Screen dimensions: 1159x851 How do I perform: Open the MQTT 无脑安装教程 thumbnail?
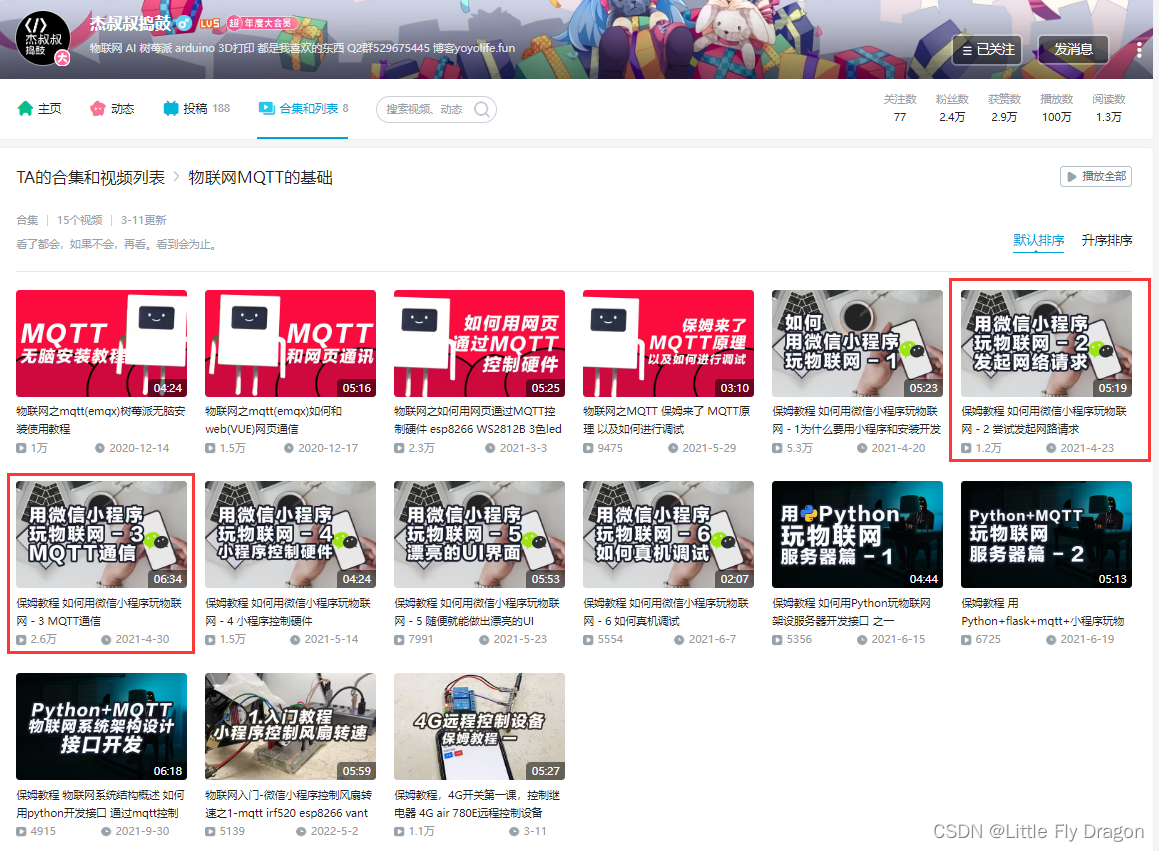(x=101, y=344)
